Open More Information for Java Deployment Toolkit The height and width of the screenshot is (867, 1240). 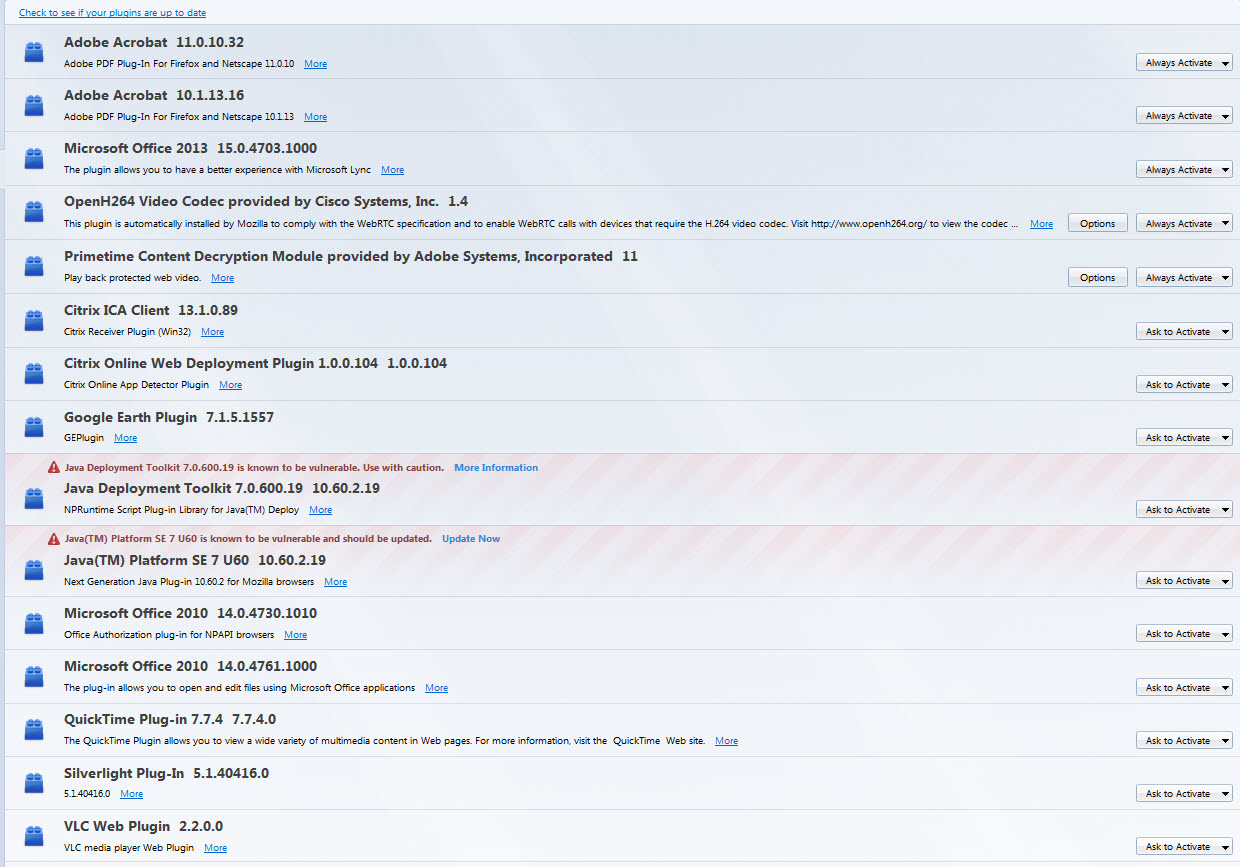click(x=496, y=467)
